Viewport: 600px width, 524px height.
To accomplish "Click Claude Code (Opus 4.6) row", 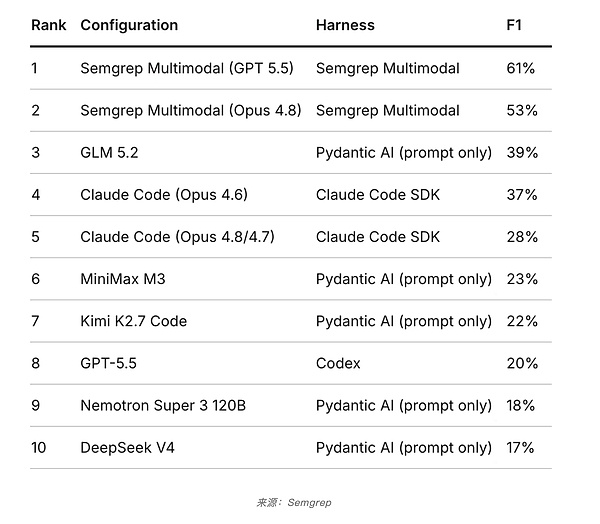I will [291, 195].
